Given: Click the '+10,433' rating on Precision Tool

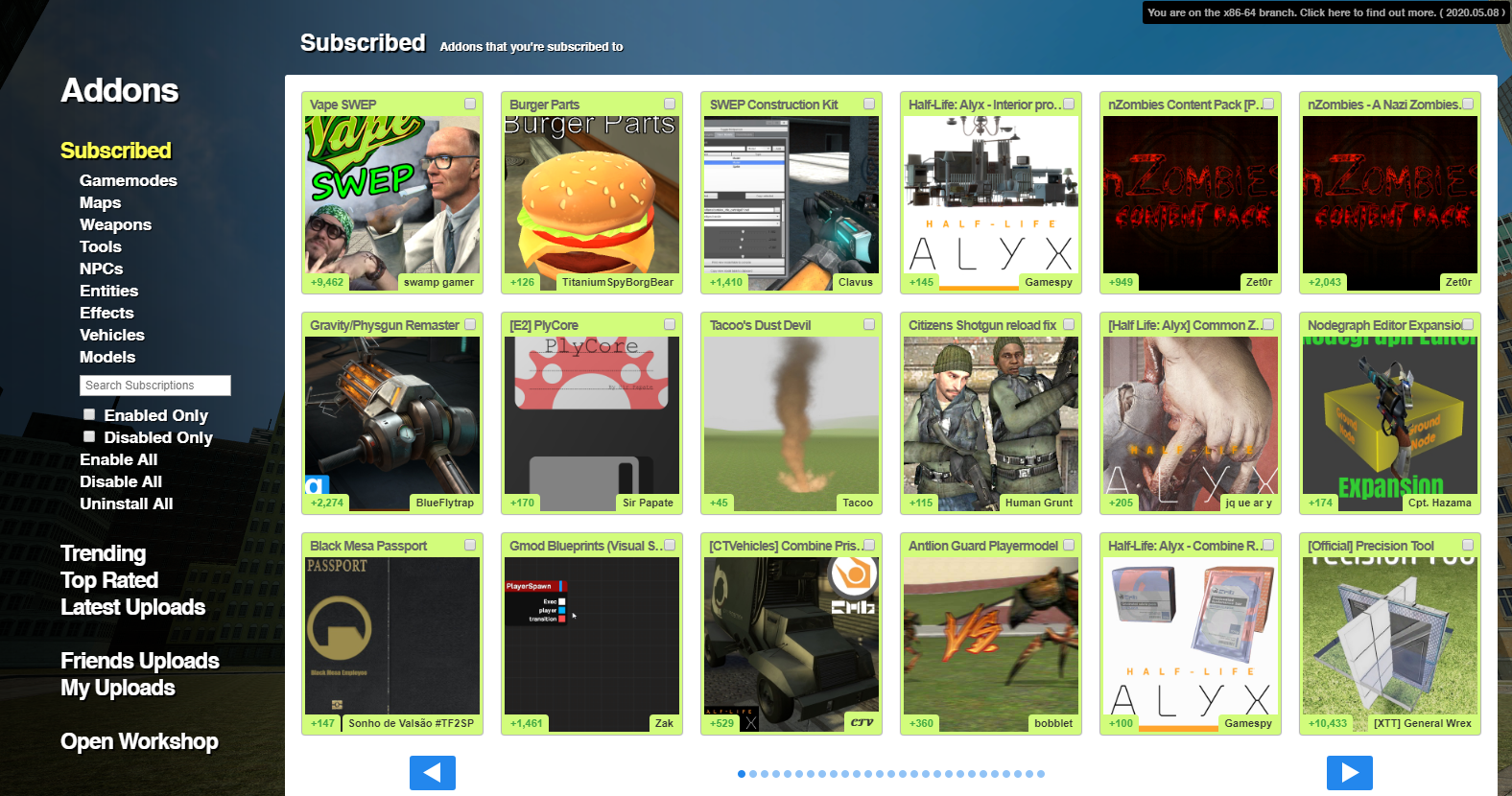Looking at the screenshot, I should coord(1328,723).
